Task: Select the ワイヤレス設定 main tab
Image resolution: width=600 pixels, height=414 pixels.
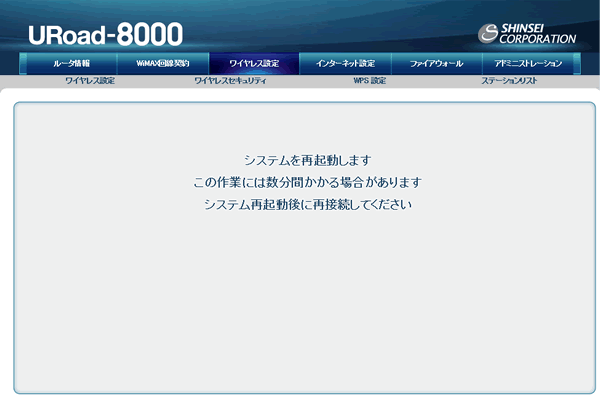Action: point(254,64)
